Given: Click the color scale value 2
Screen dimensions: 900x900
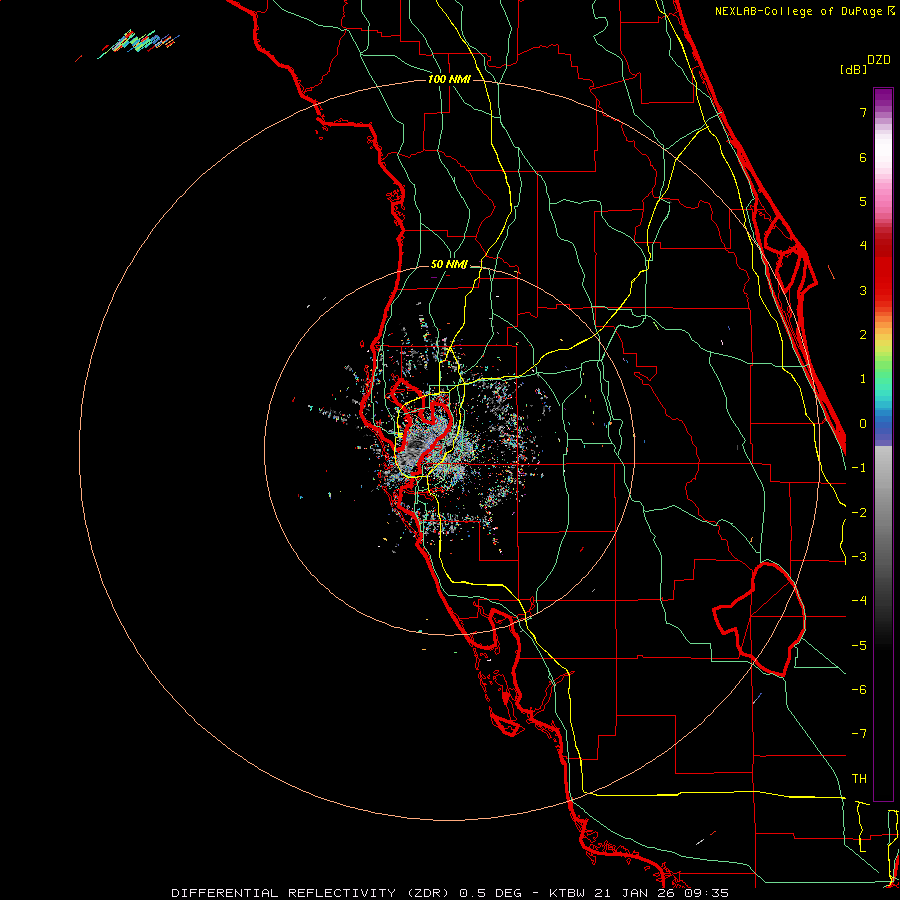Looking at the screenshot, I should click(863, 335).
